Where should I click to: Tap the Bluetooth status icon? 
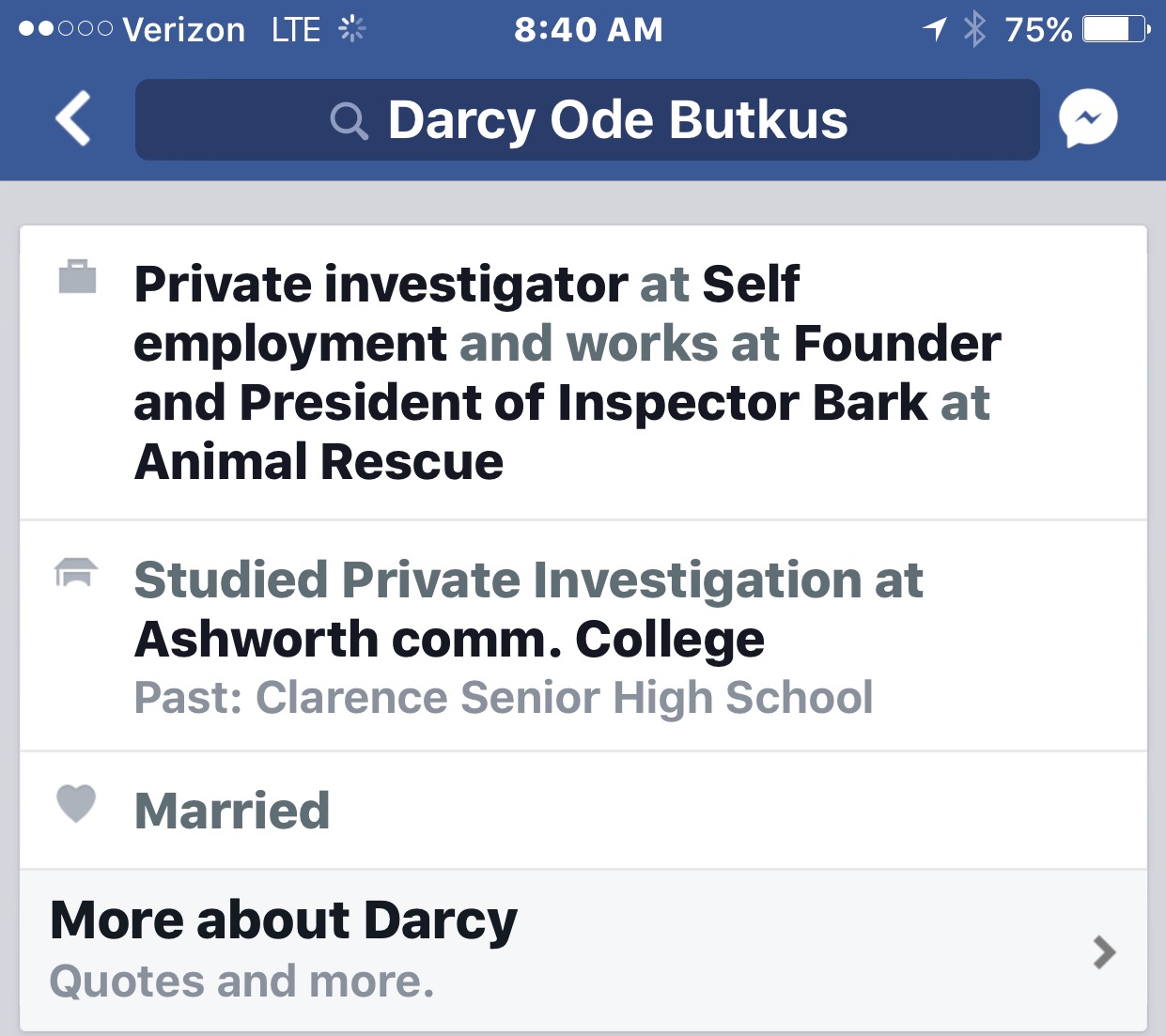(974, 29)
